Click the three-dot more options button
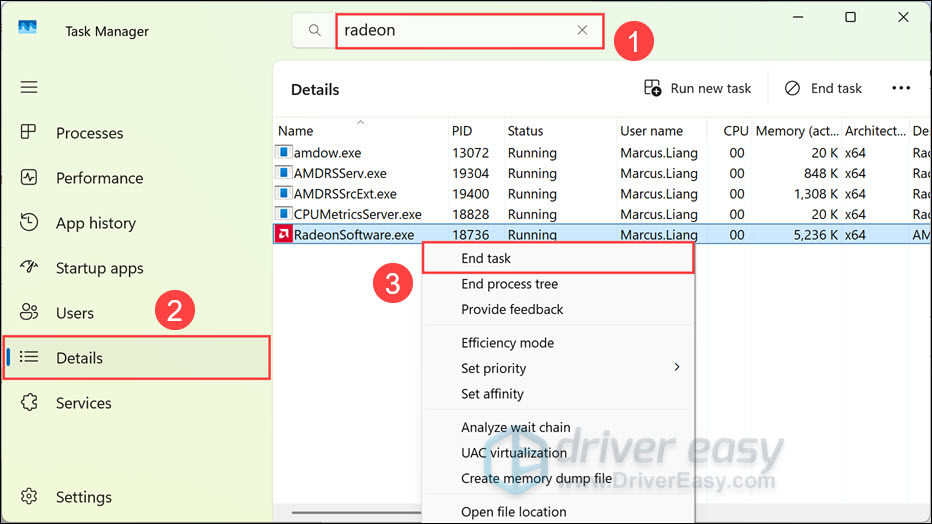The height and width of the screenshot is (524, 932). 901,88
